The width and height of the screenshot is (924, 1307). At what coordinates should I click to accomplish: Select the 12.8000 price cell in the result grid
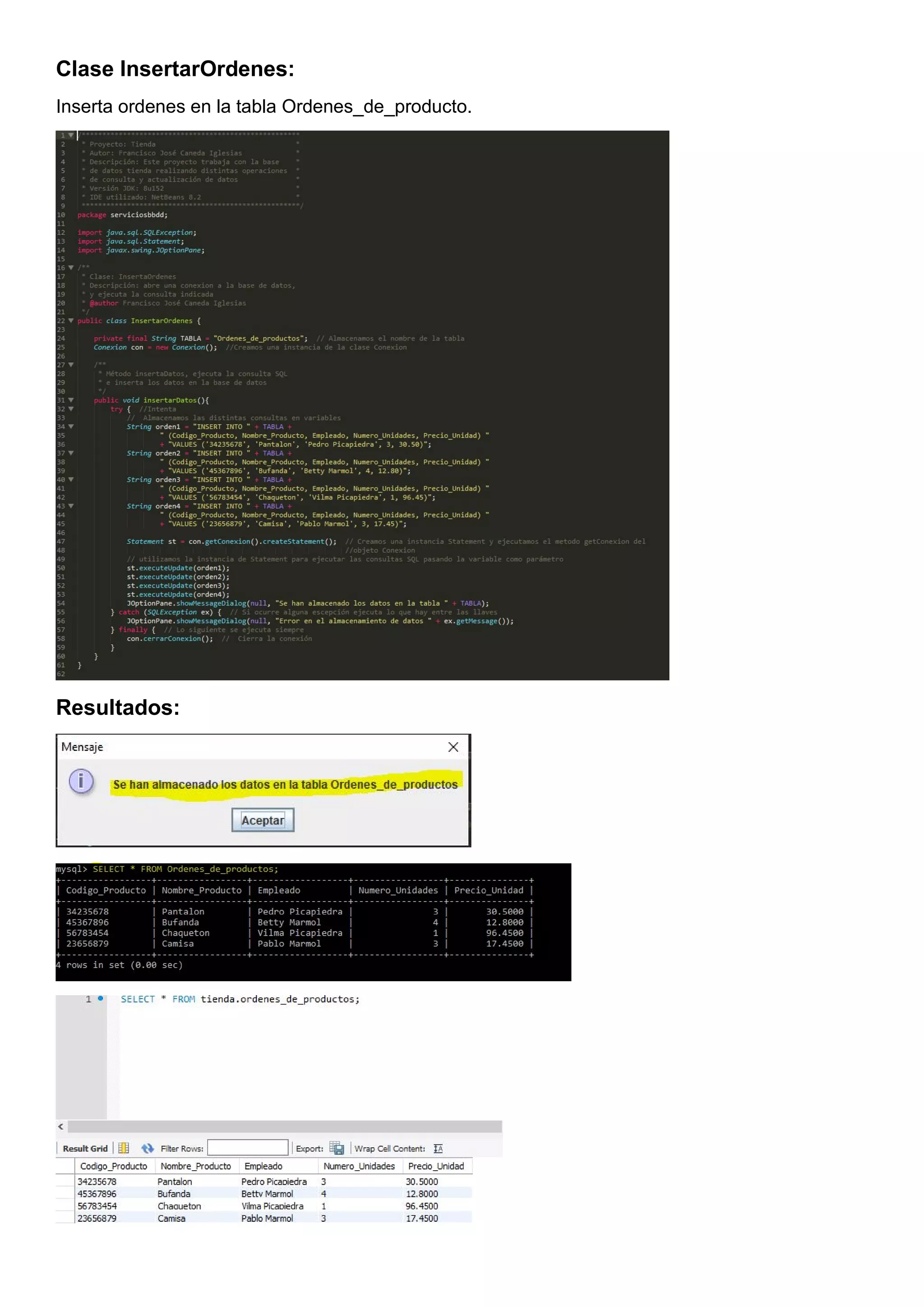(x=437, y=1194)
